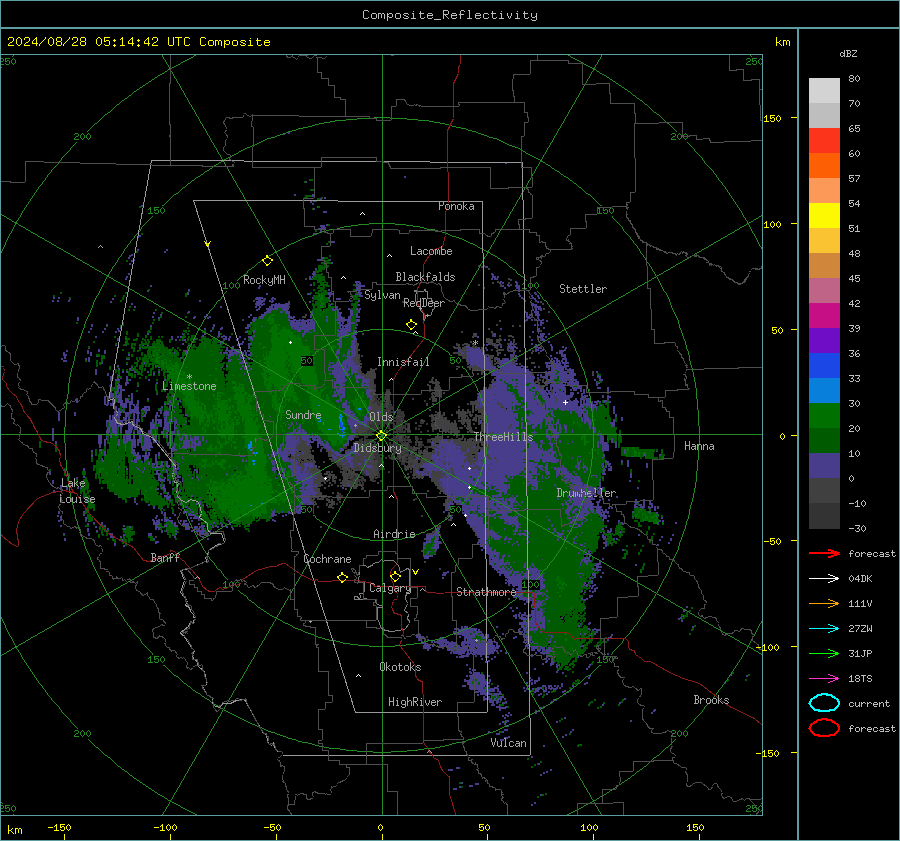Click the magenta 18TS arrow in the legend
This screenshot has height=841, width=900.
(824, 679)
